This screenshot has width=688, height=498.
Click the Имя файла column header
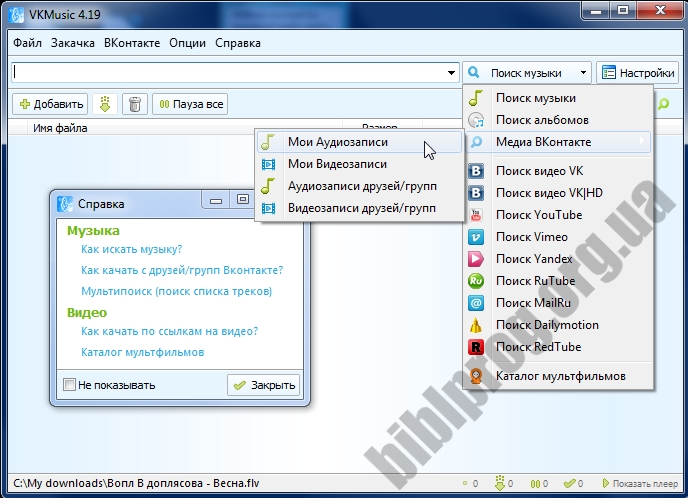click(x=184, y=128)
